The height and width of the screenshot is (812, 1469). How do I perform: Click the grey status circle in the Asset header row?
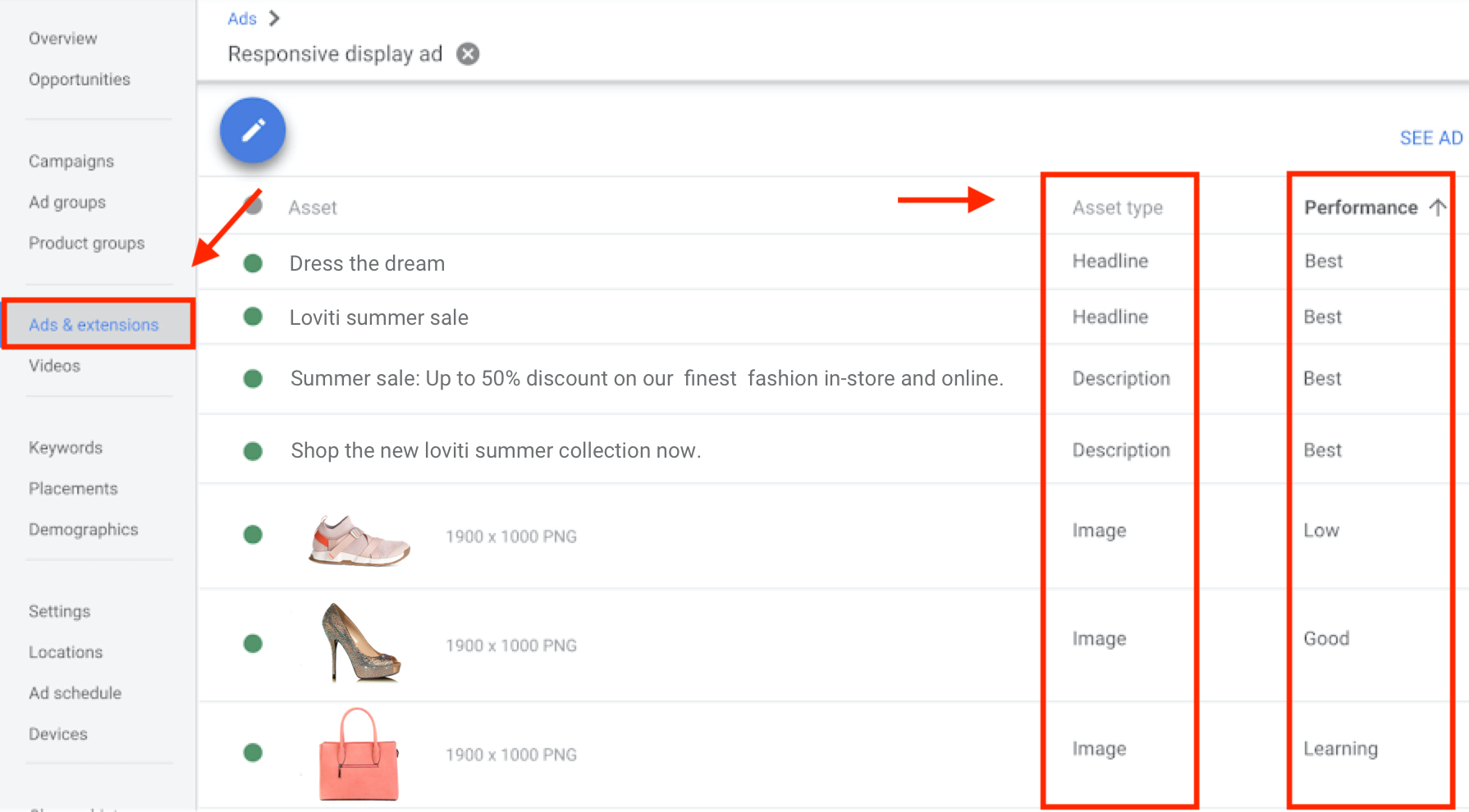point(253,206)
